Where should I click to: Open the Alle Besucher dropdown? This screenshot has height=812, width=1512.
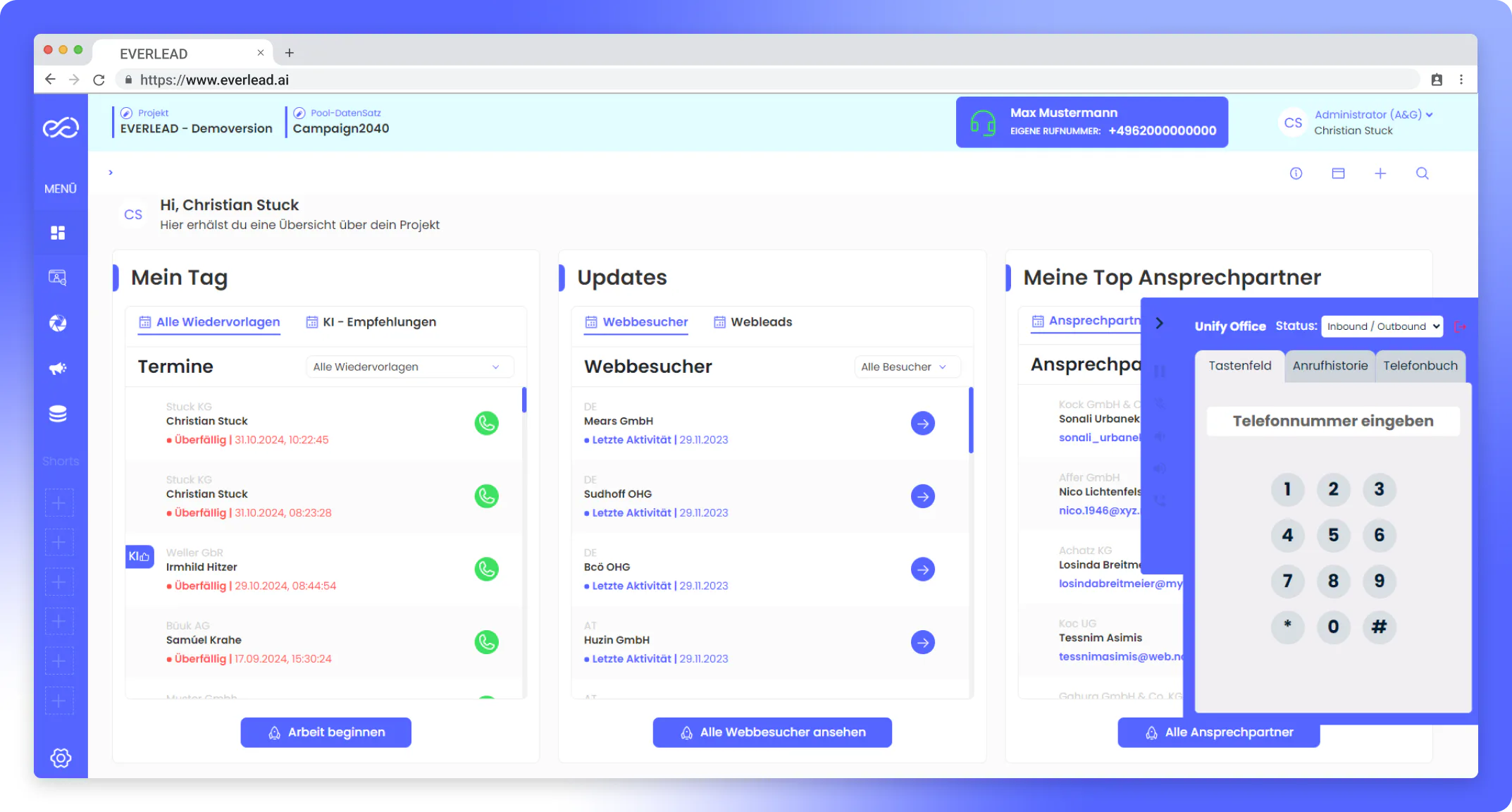pos(907,367)
